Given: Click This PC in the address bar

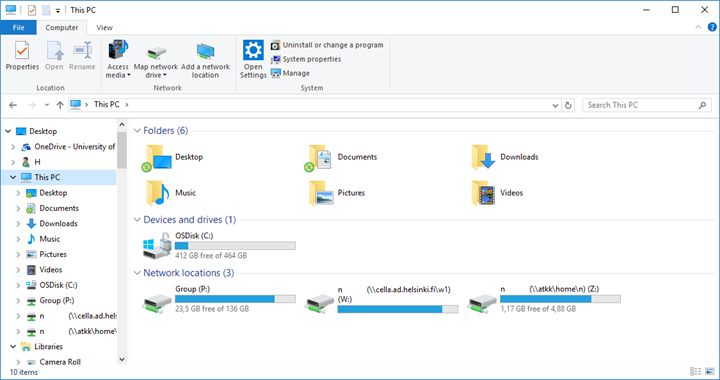Looking at the screenshot, I should [x=107, y=105].
